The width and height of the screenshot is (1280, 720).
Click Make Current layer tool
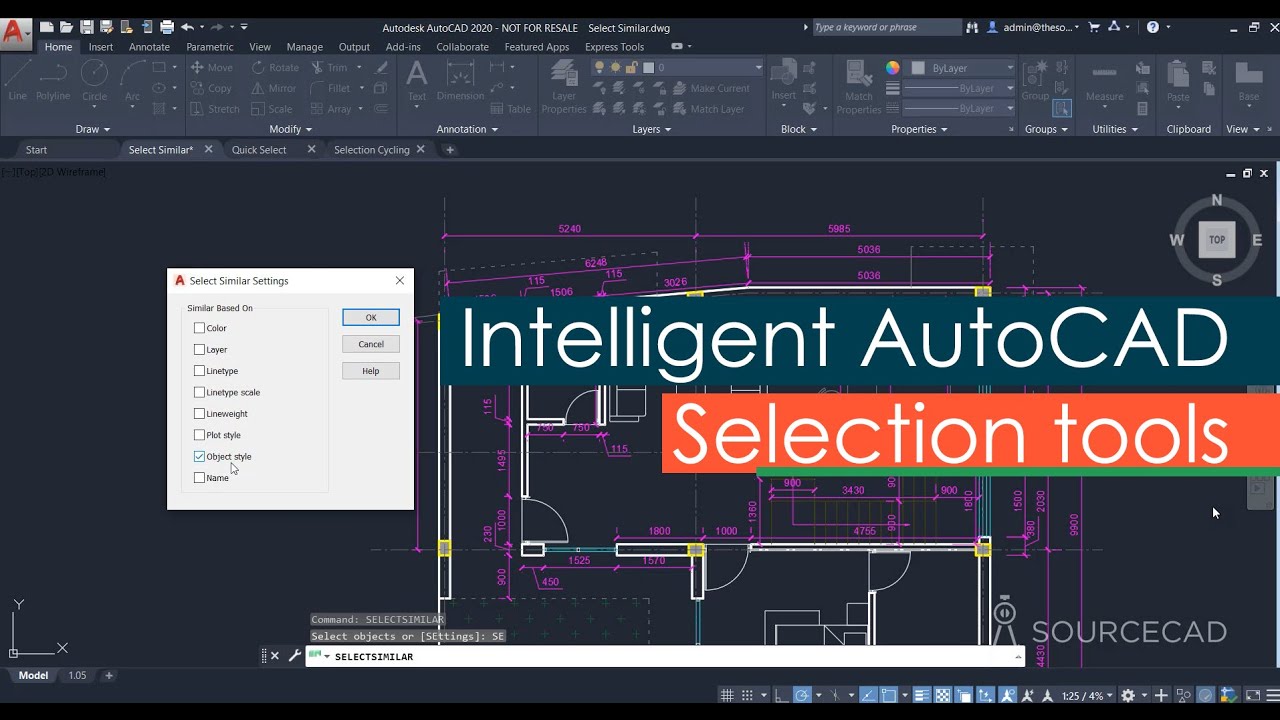709,88
